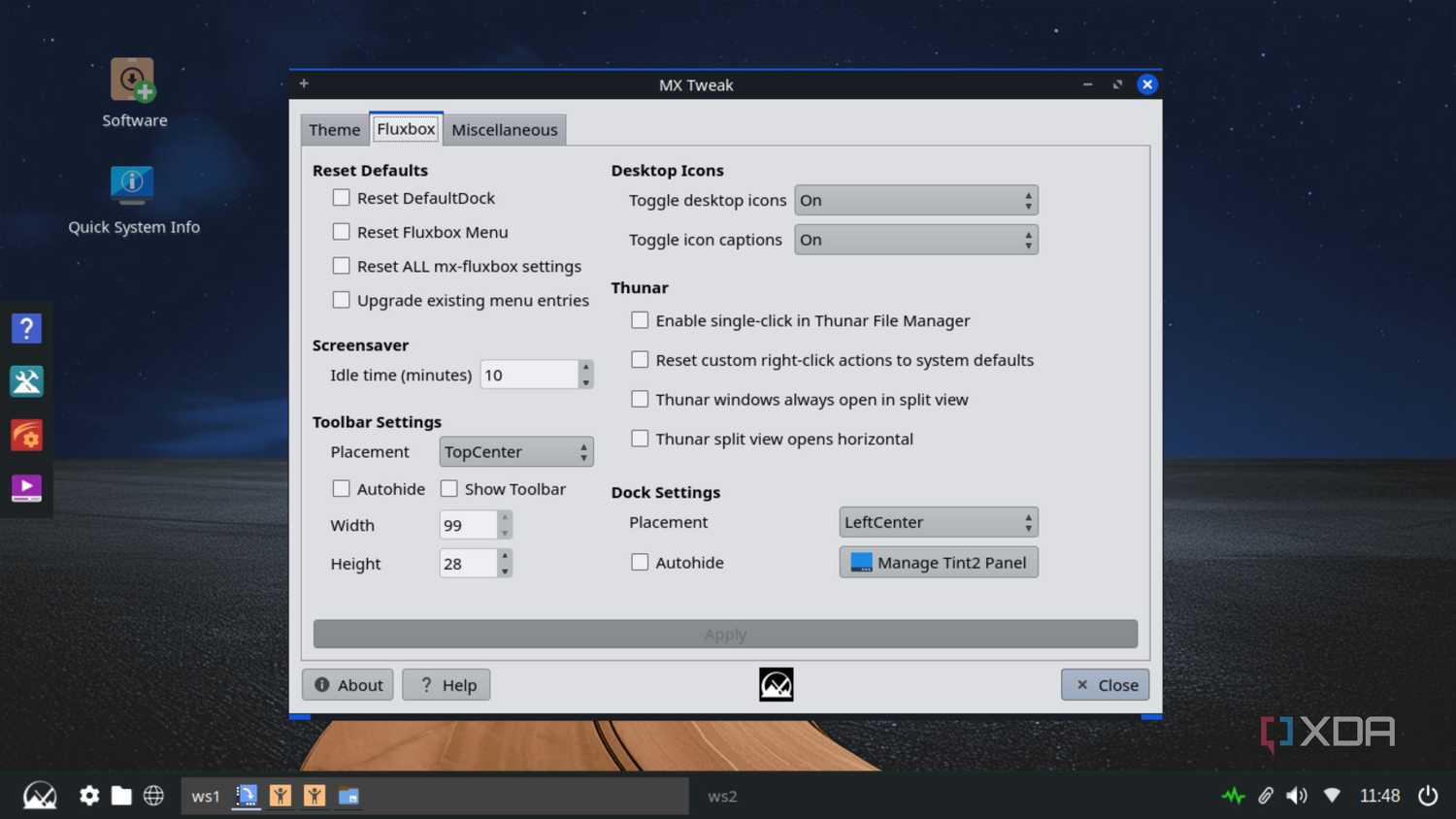This screenshot has height=819, width=1456.
Task: Enable single-click in Thunar File Manager
Action: point(640,320)
